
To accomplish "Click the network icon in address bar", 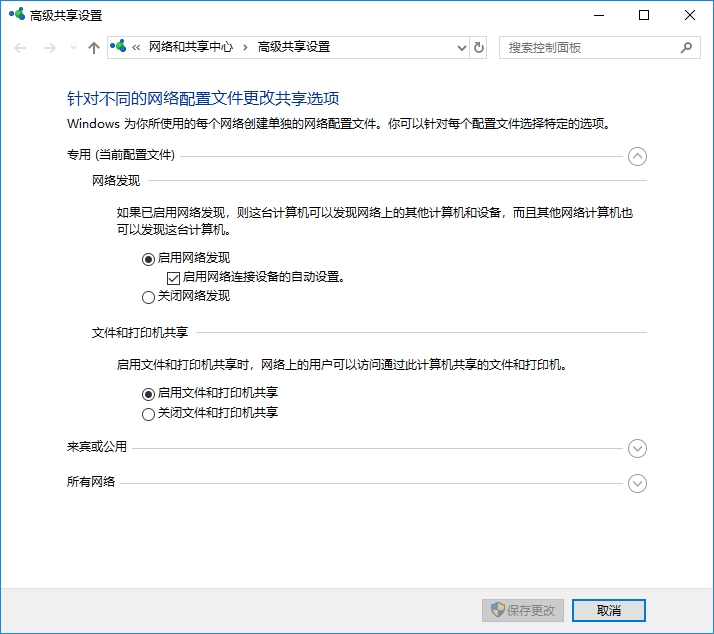I will coord(118,46).
